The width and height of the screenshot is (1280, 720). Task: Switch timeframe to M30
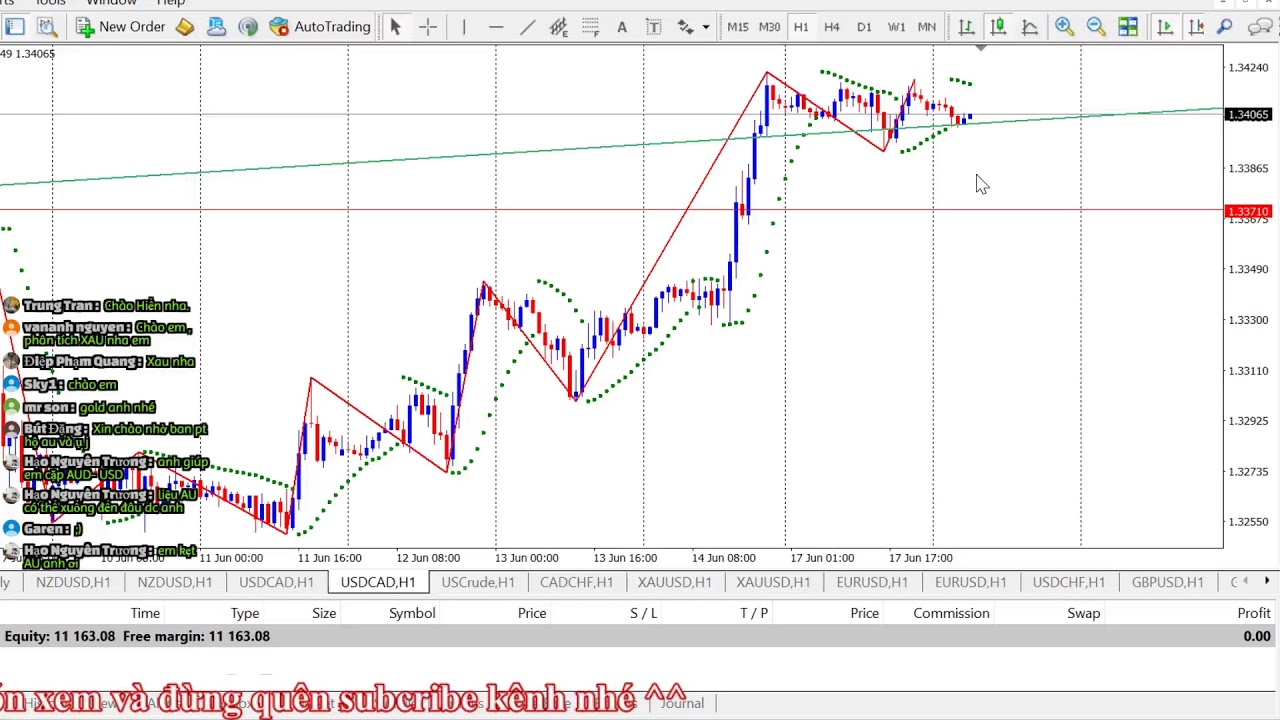pos(769,27)
